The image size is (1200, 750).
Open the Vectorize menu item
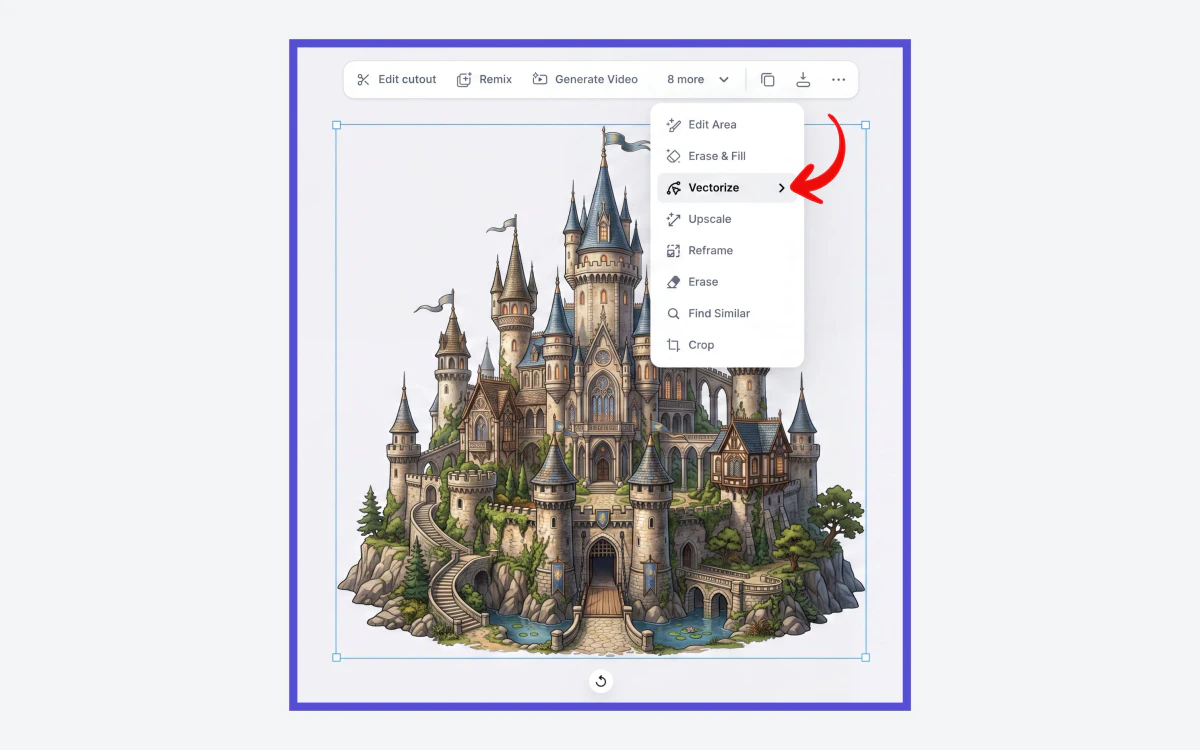(727, 188)
